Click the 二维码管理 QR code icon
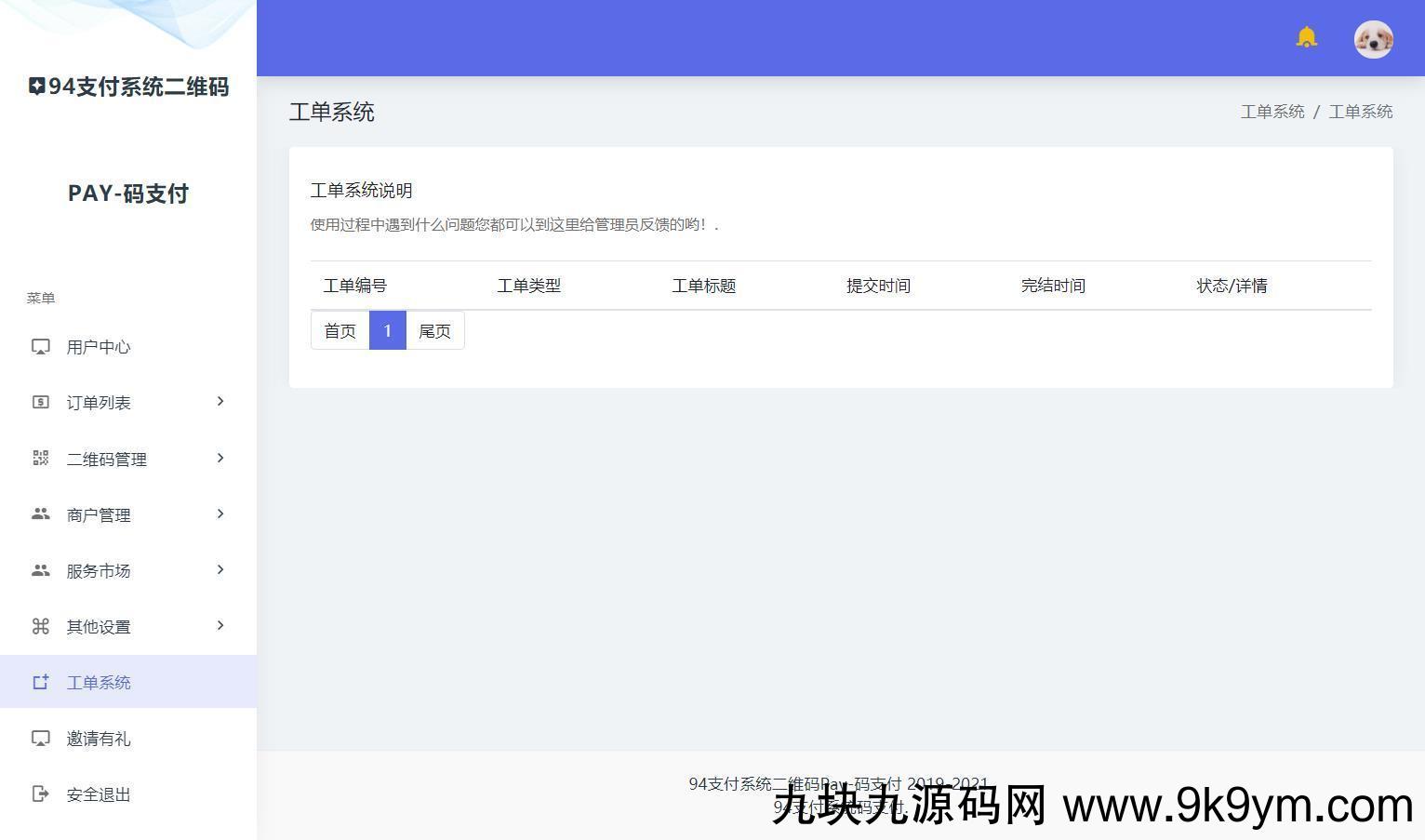The image size is (1425, 840). tap(41, 459)
